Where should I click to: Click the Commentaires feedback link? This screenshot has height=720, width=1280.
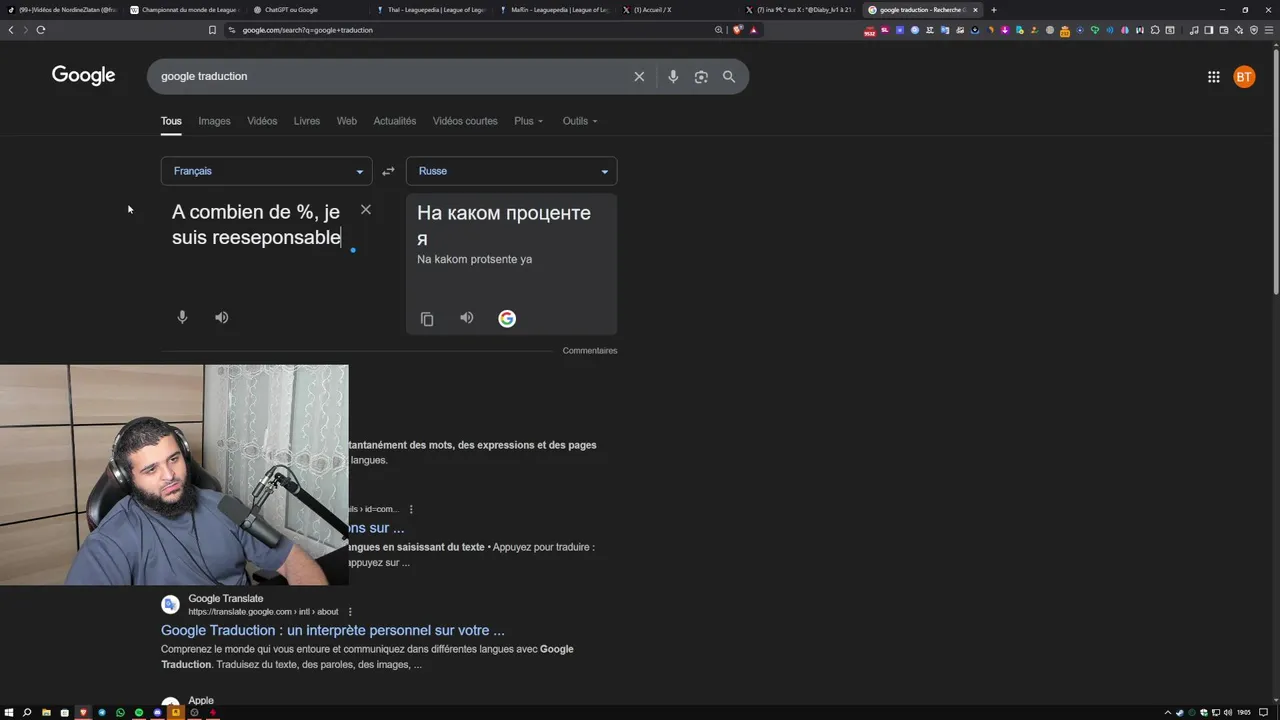pyautogui.click(x=590, y=351)
